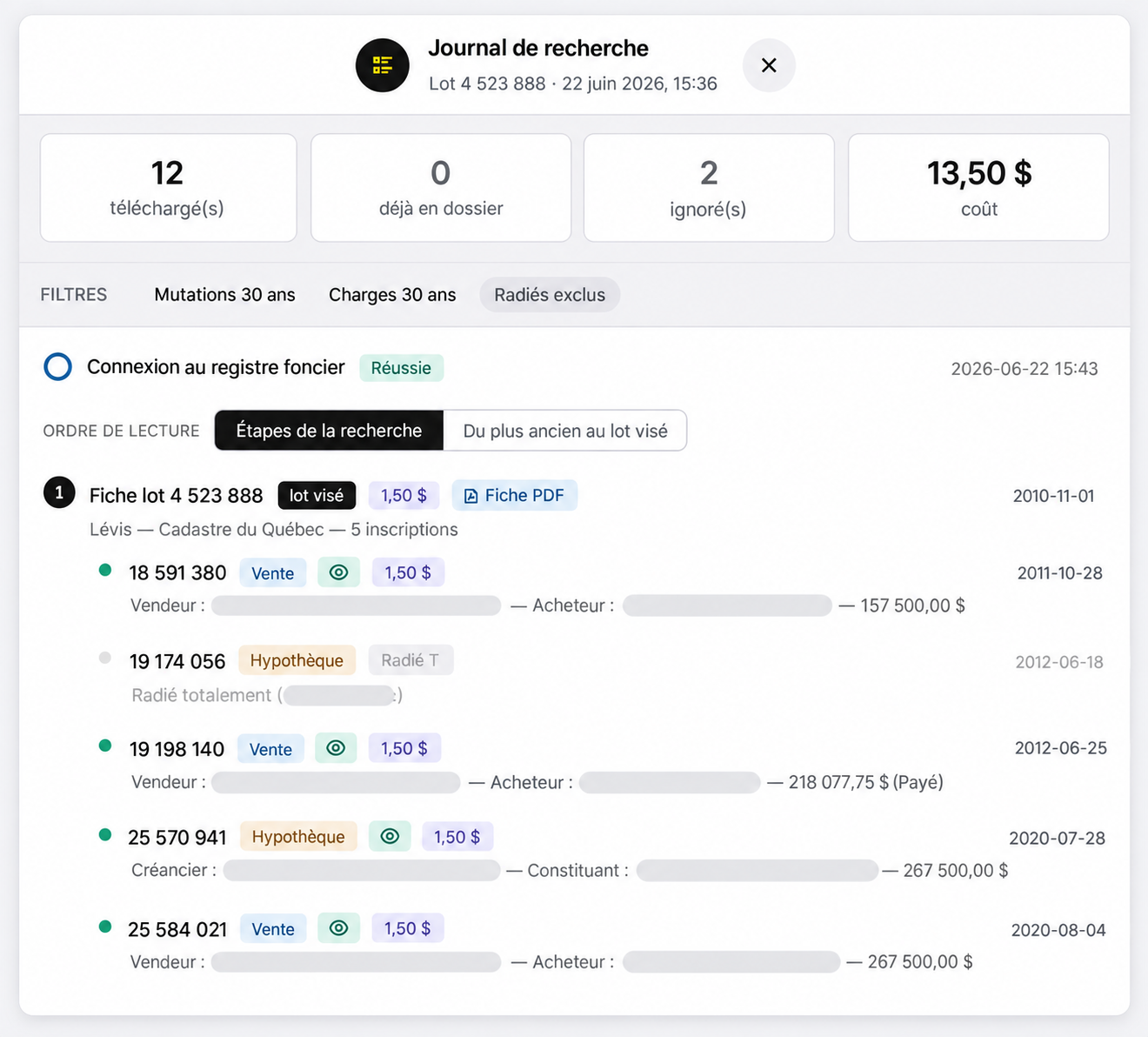Click the date 2012-06-25

(1060, 748)
